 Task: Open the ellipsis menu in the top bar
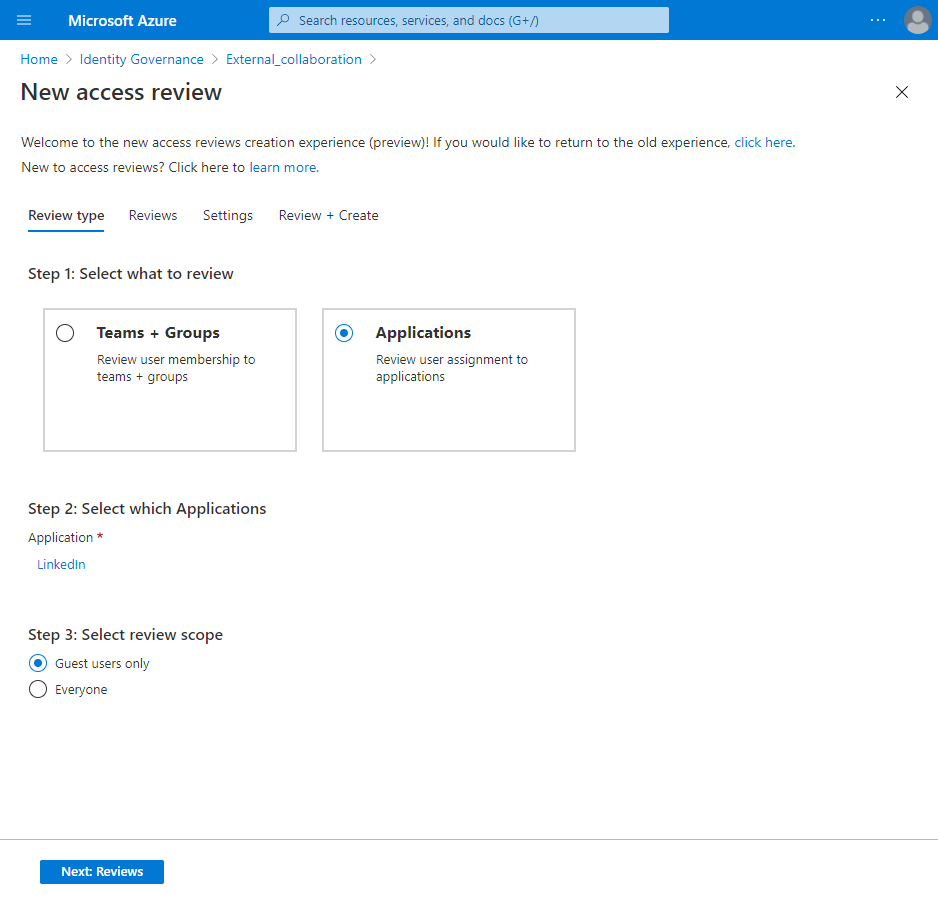click(878, 20)
